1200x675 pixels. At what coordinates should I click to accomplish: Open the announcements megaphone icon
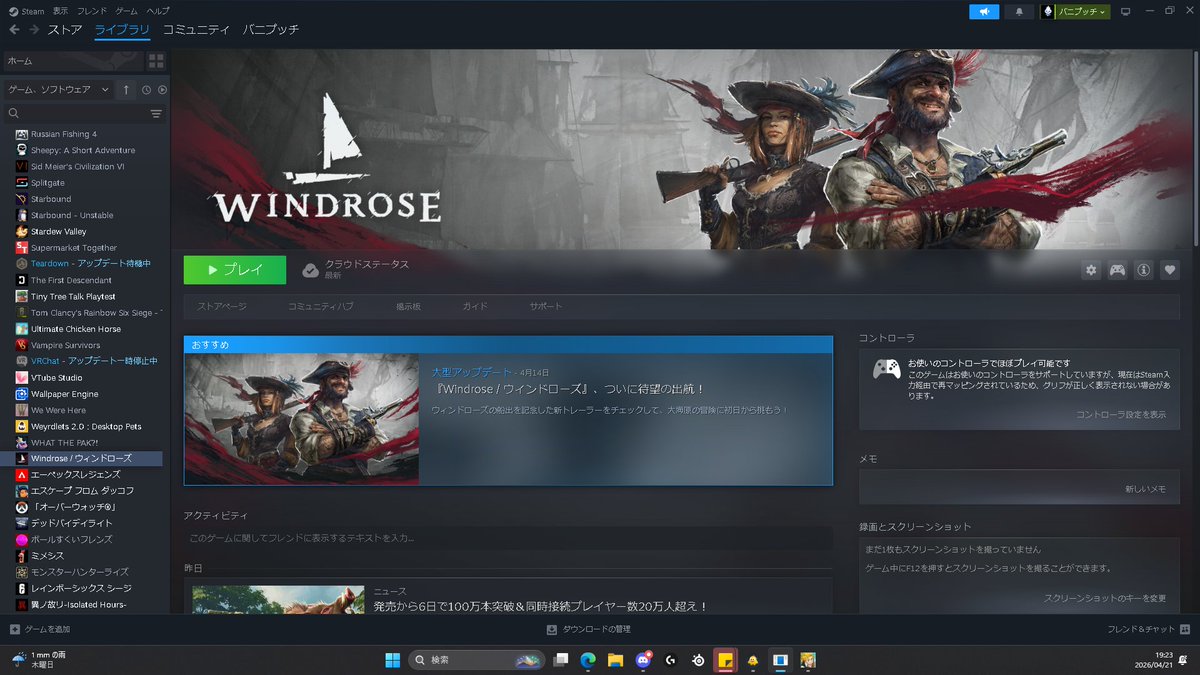point(984,11)
